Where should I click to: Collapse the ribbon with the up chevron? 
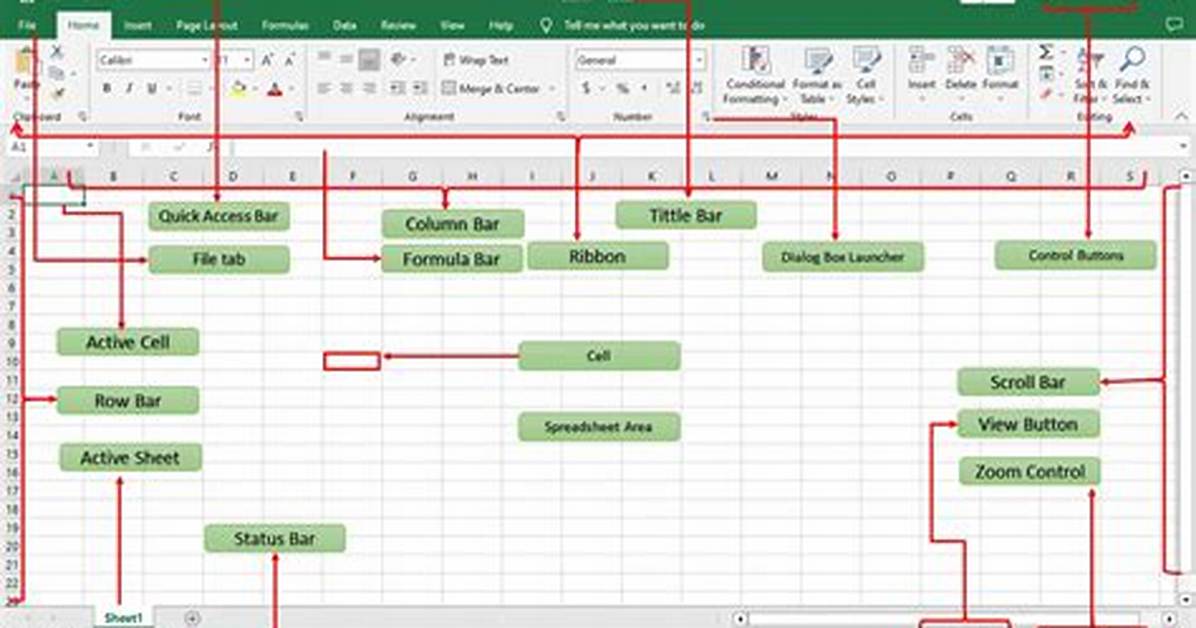1182,117
